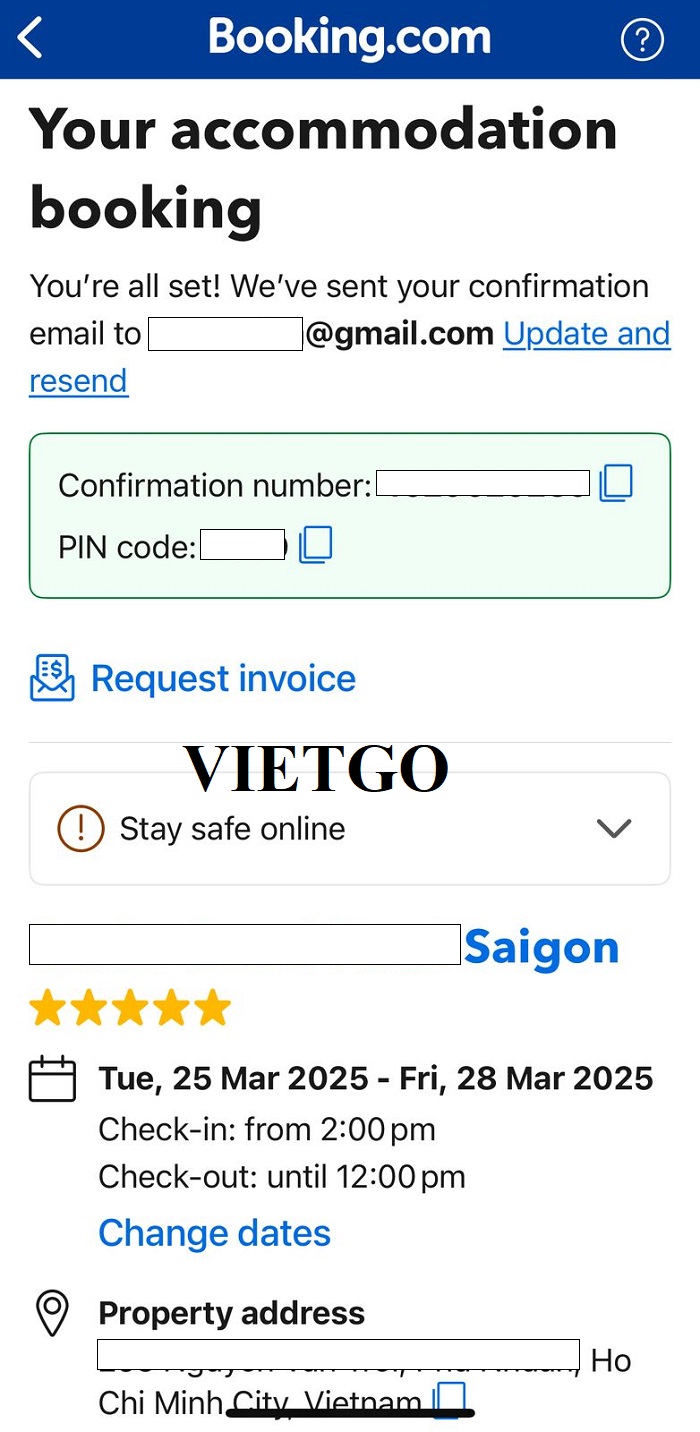Copy the property address
The image size is (700, 1432).
coord(449,1399)
